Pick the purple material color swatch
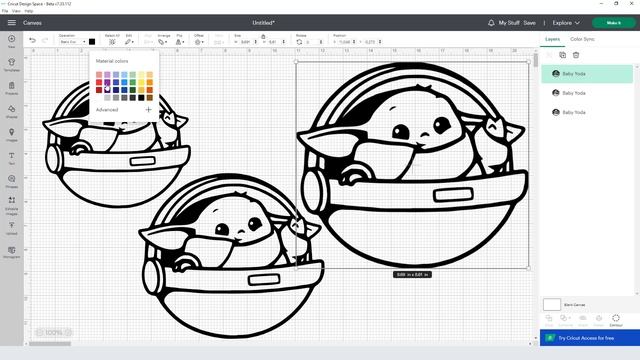The width and height of the screenshot is (640, 360). [107, 82]
